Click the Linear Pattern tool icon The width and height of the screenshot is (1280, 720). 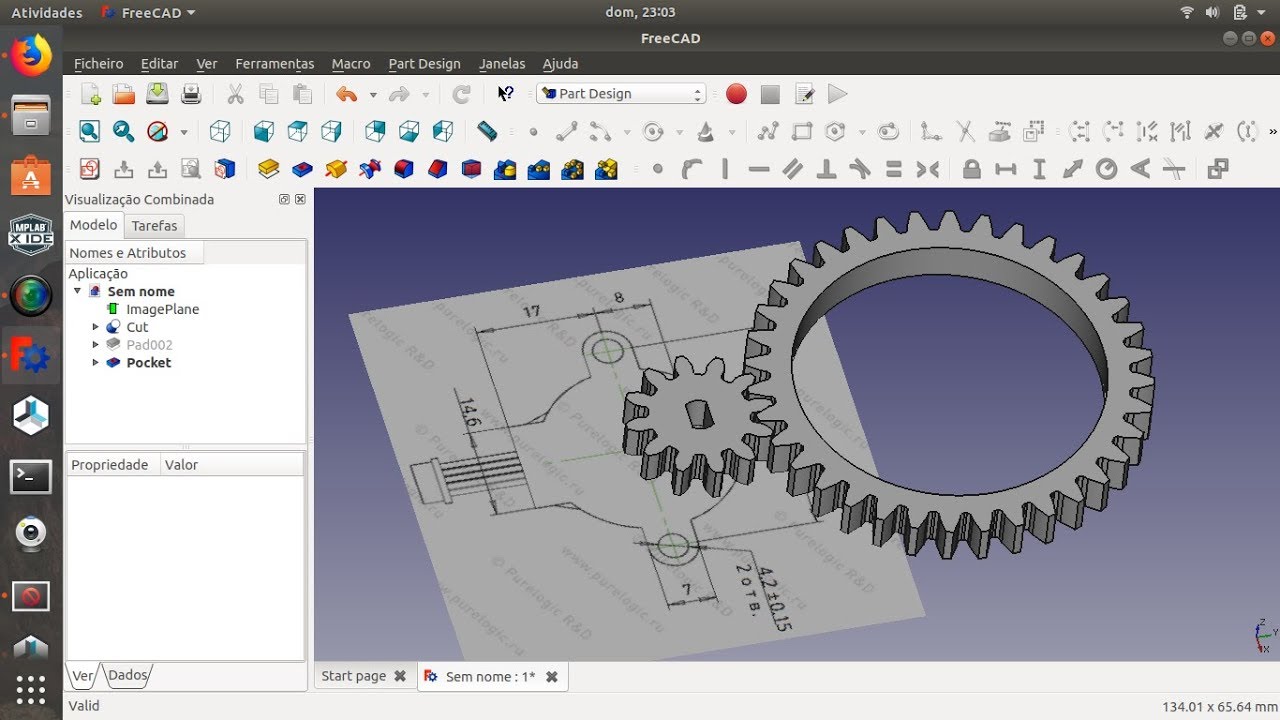pos(539,169)
